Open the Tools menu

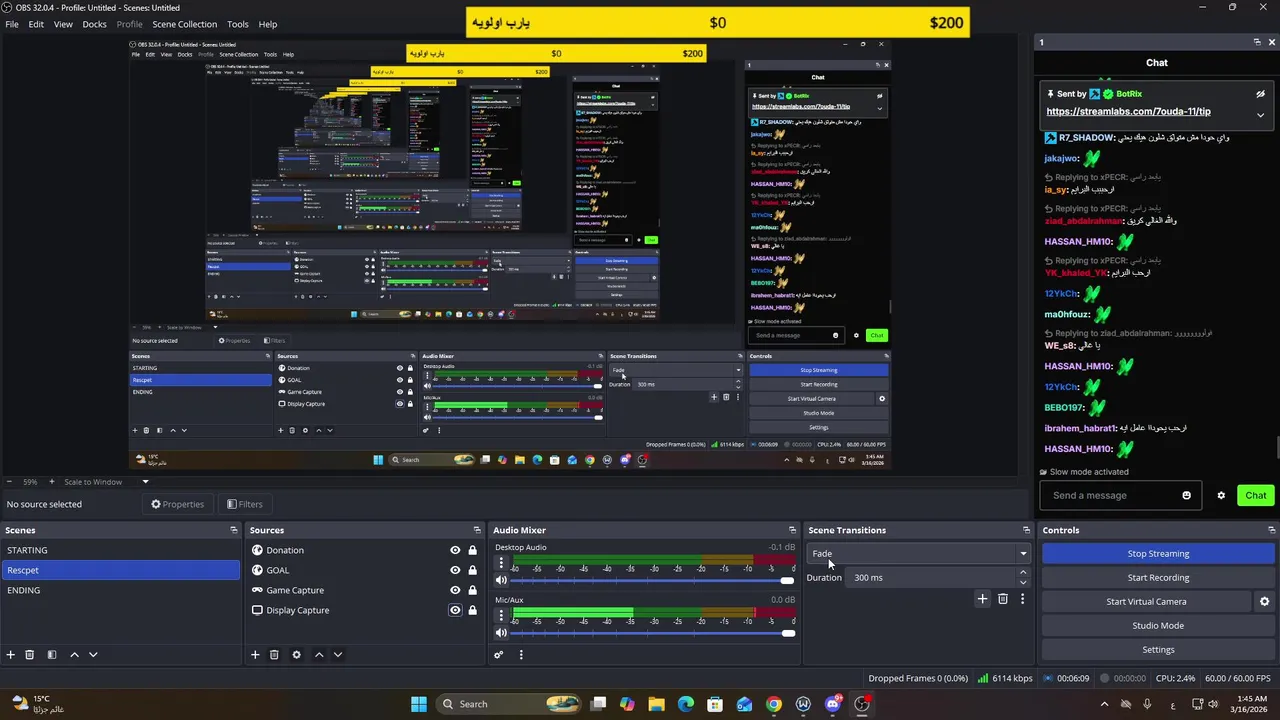click(238, 24)
